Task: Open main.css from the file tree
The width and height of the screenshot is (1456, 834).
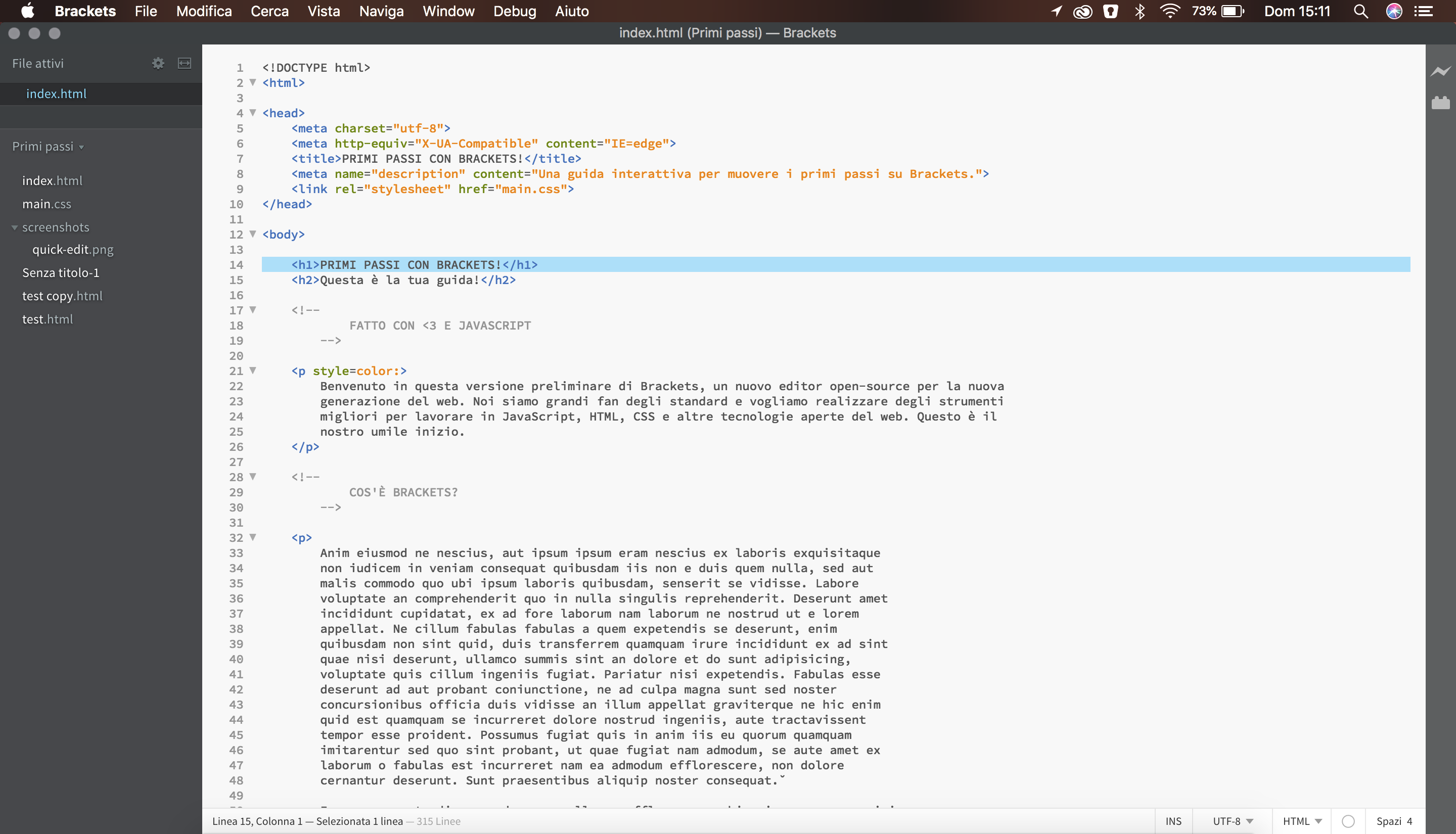Action: 47,204
